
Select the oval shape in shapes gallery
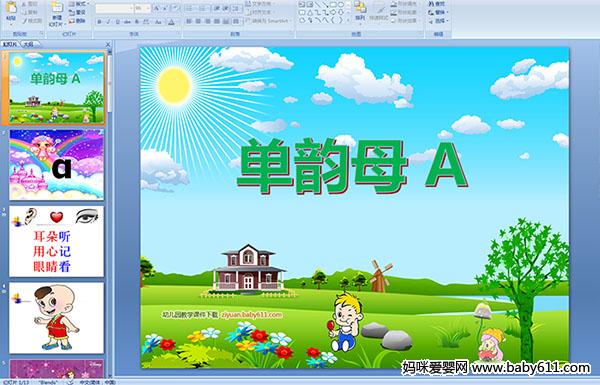pyautogui.click(x=341, y=4)
